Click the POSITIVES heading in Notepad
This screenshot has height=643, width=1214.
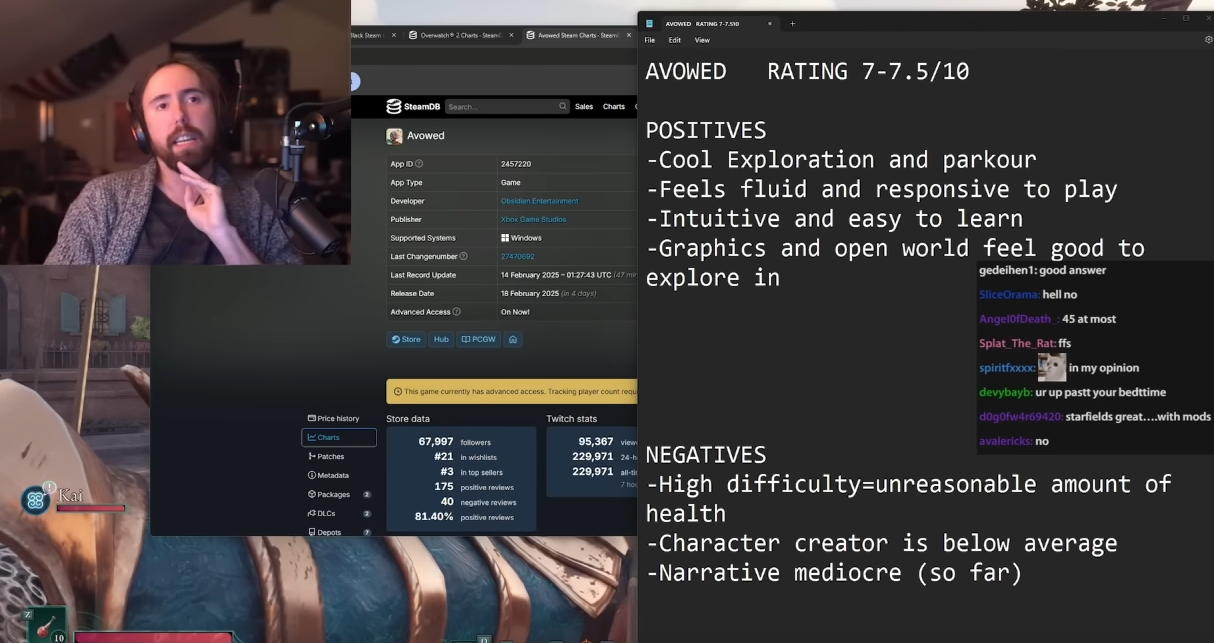pyautogui.click(x=706, y=131)
